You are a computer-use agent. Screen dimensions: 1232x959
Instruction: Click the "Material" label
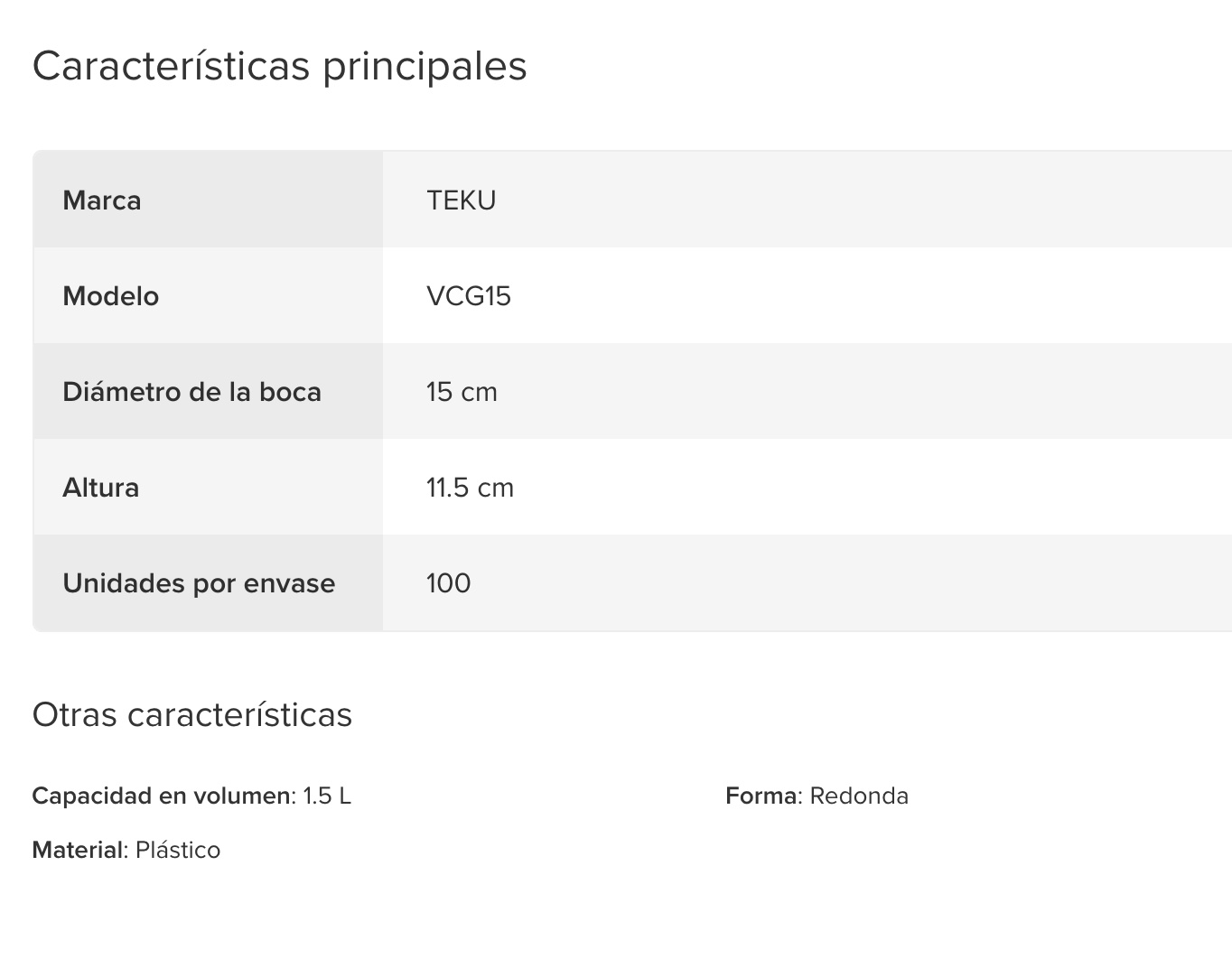(x=78, y=850)
